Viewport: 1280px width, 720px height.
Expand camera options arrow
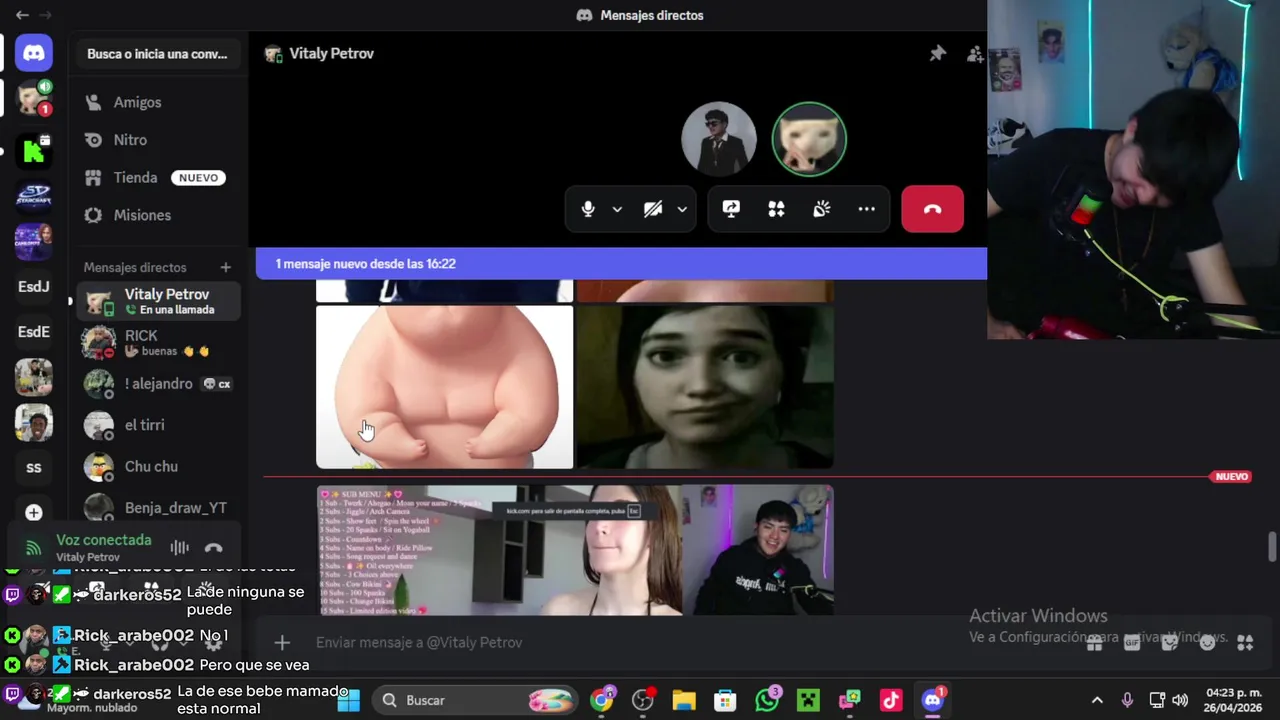[682, 209]
